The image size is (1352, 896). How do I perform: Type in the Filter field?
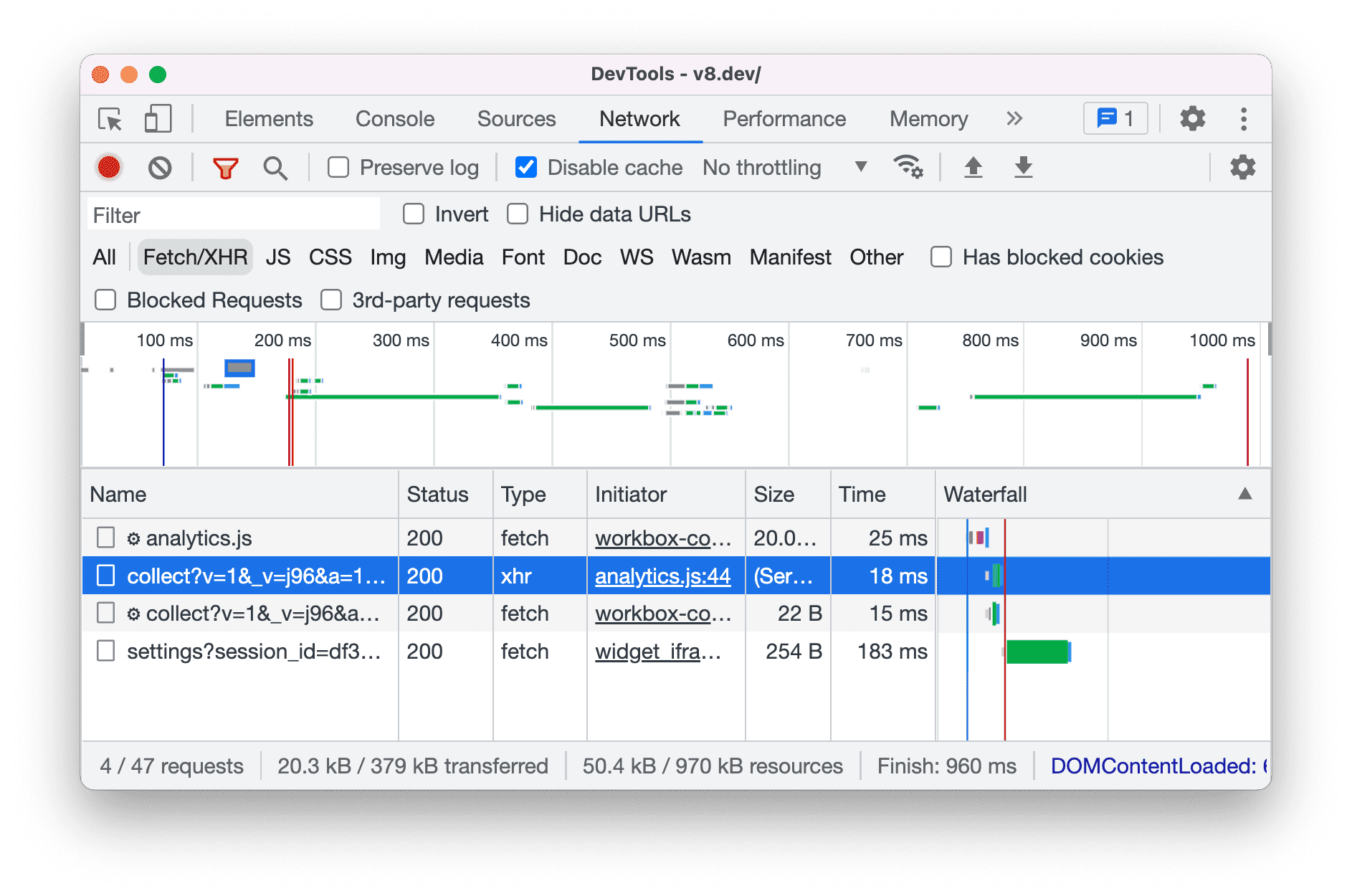pos(232,214)
